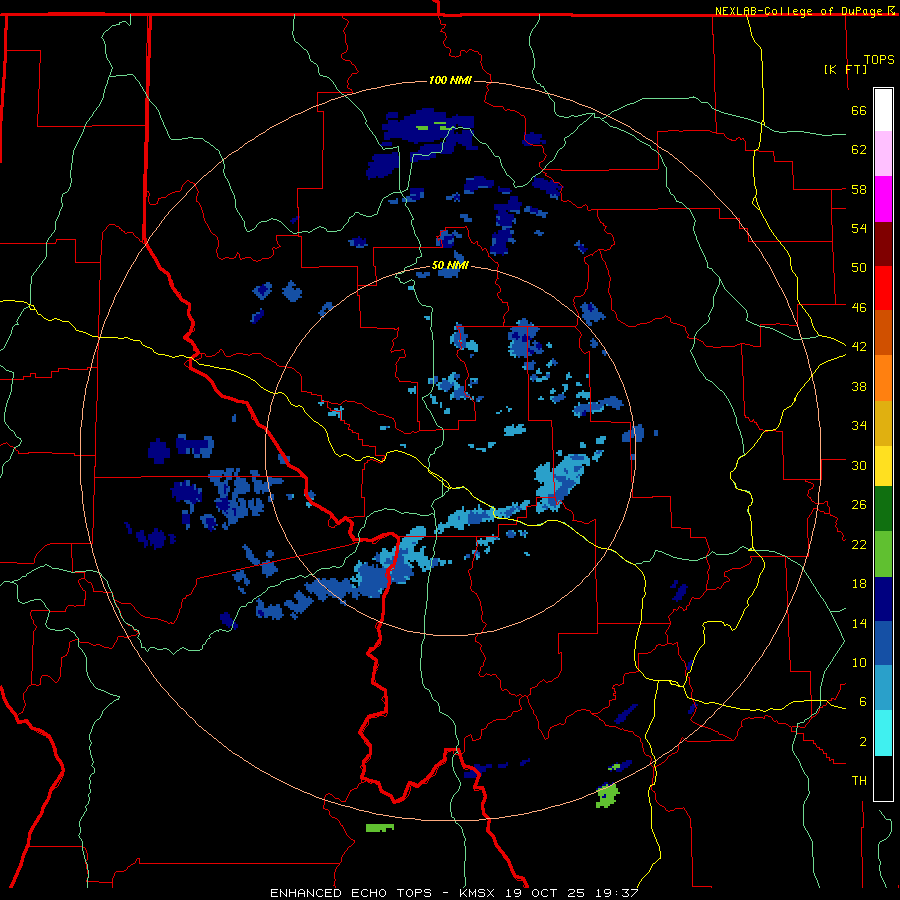The width and height of the screenshot is (900, 900).
Task: Click the 50 NMI range ring label
Action: pos(450,265)
